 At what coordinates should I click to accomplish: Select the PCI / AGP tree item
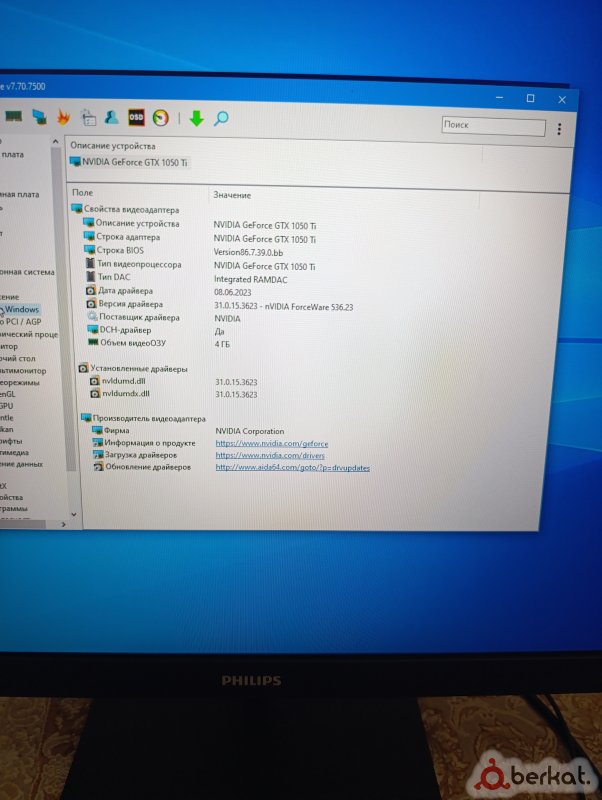tap(21, 321)
